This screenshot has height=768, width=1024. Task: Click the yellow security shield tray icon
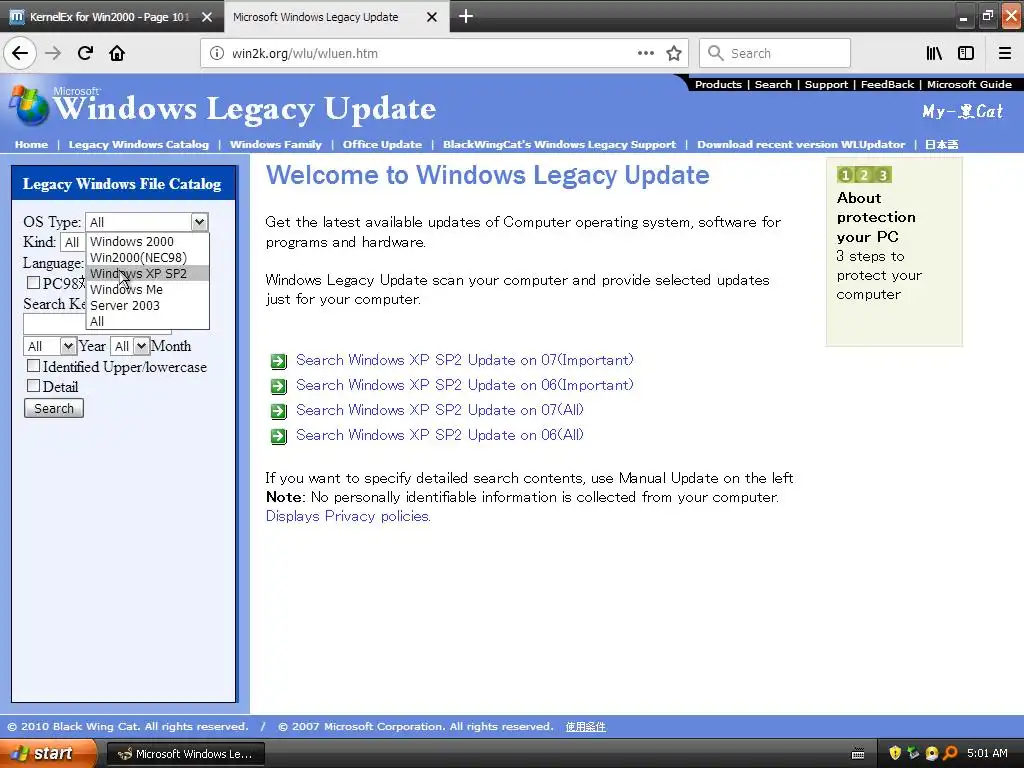[895, 753]
